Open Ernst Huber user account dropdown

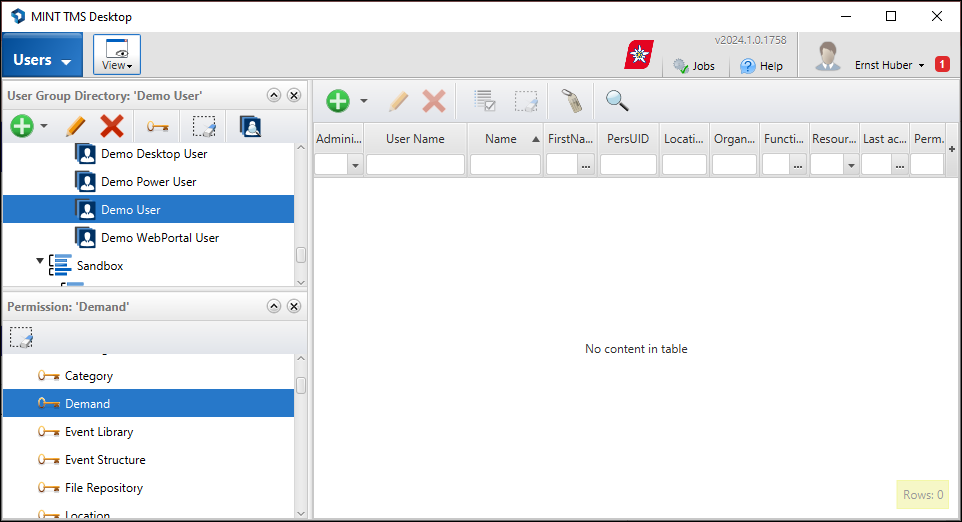890,65
